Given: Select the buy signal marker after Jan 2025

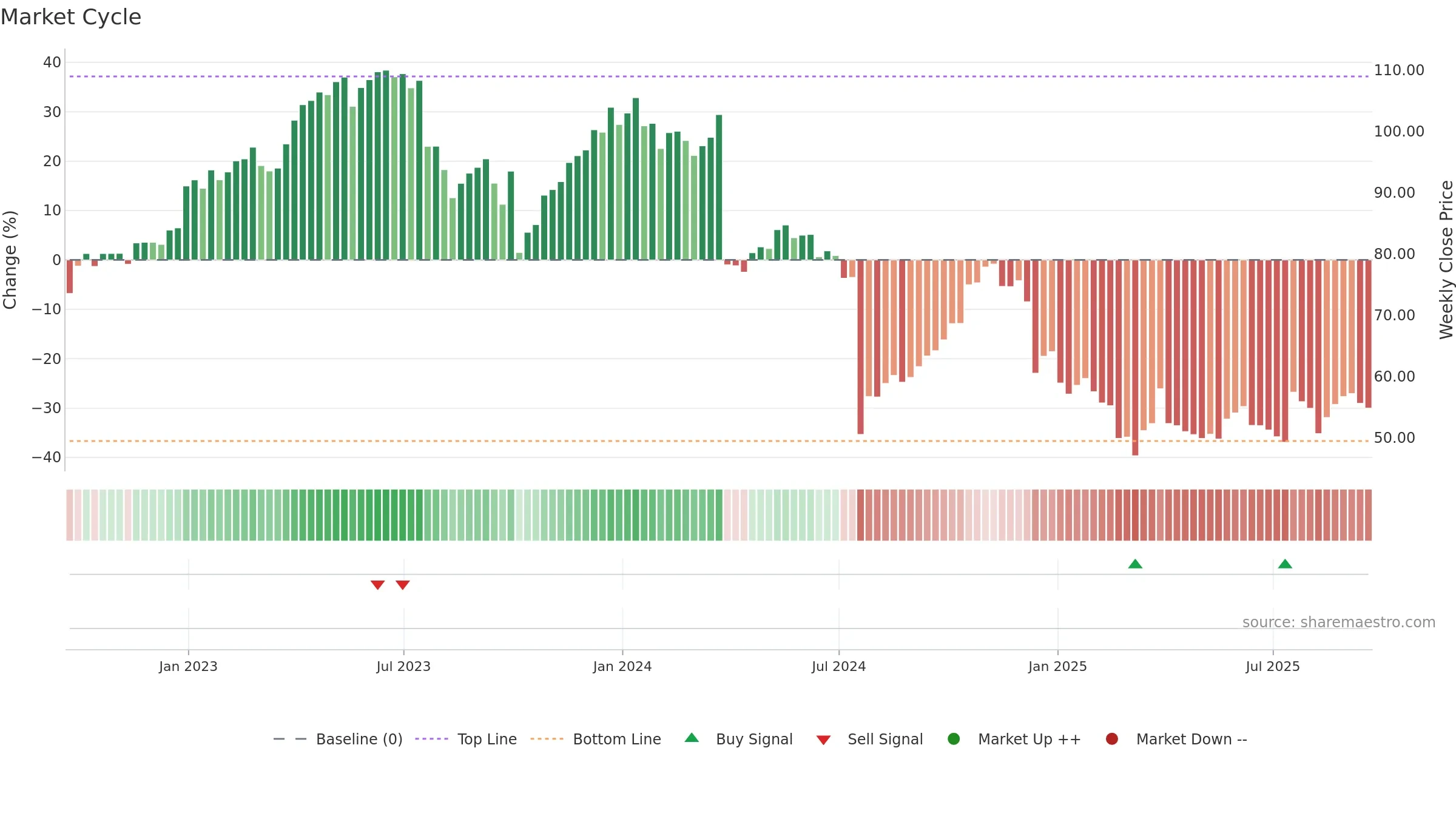Looking at the screenshot, I should coord(1135,564).
